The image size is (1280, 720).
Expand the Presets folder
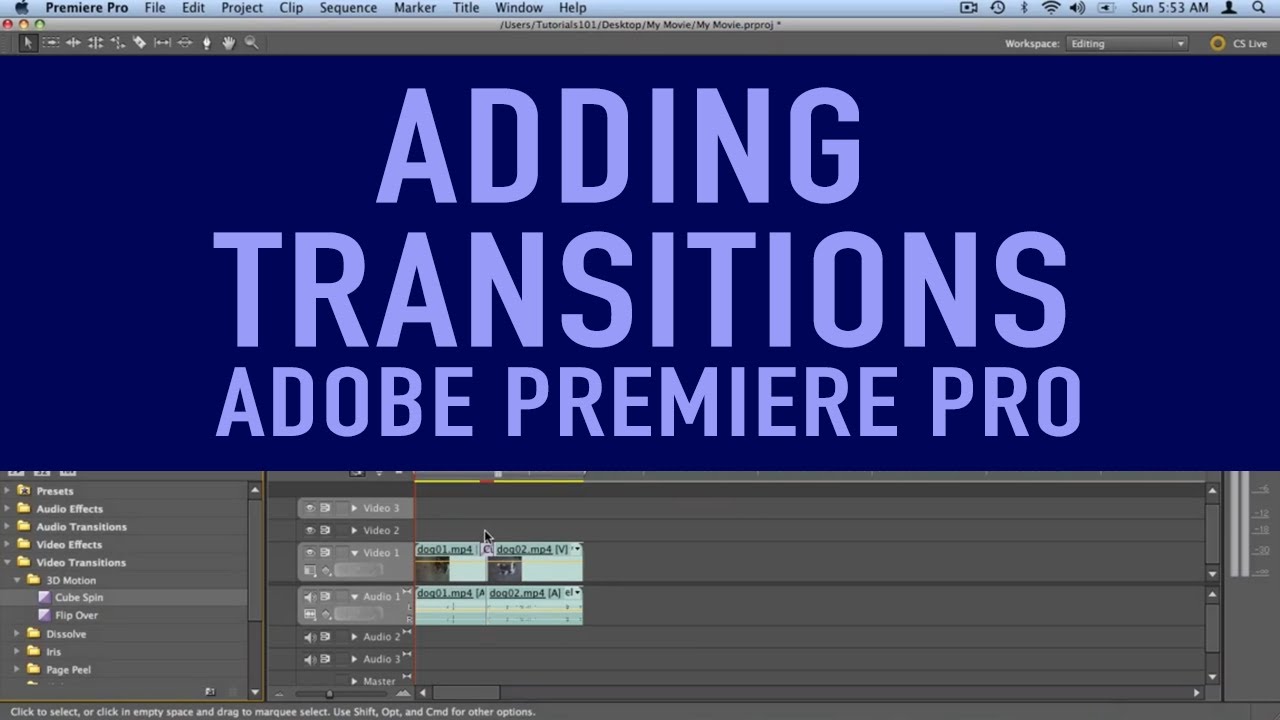(x=8, y=491)
